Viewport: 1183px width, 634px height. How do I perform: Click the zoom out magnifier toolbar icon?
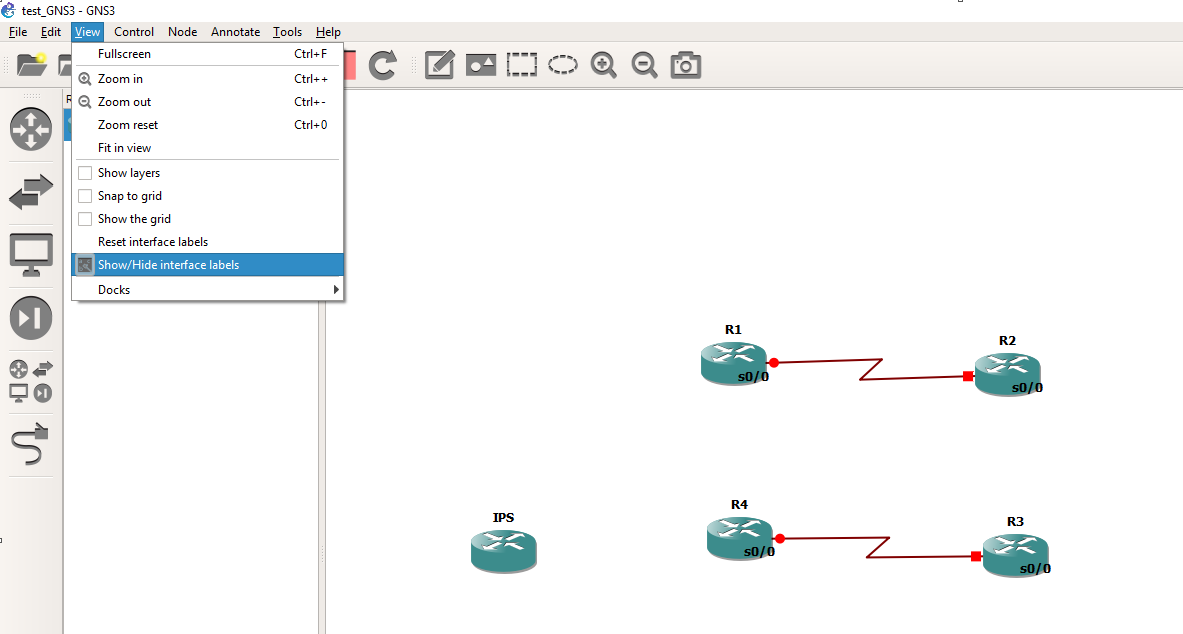tap(644, 65)
